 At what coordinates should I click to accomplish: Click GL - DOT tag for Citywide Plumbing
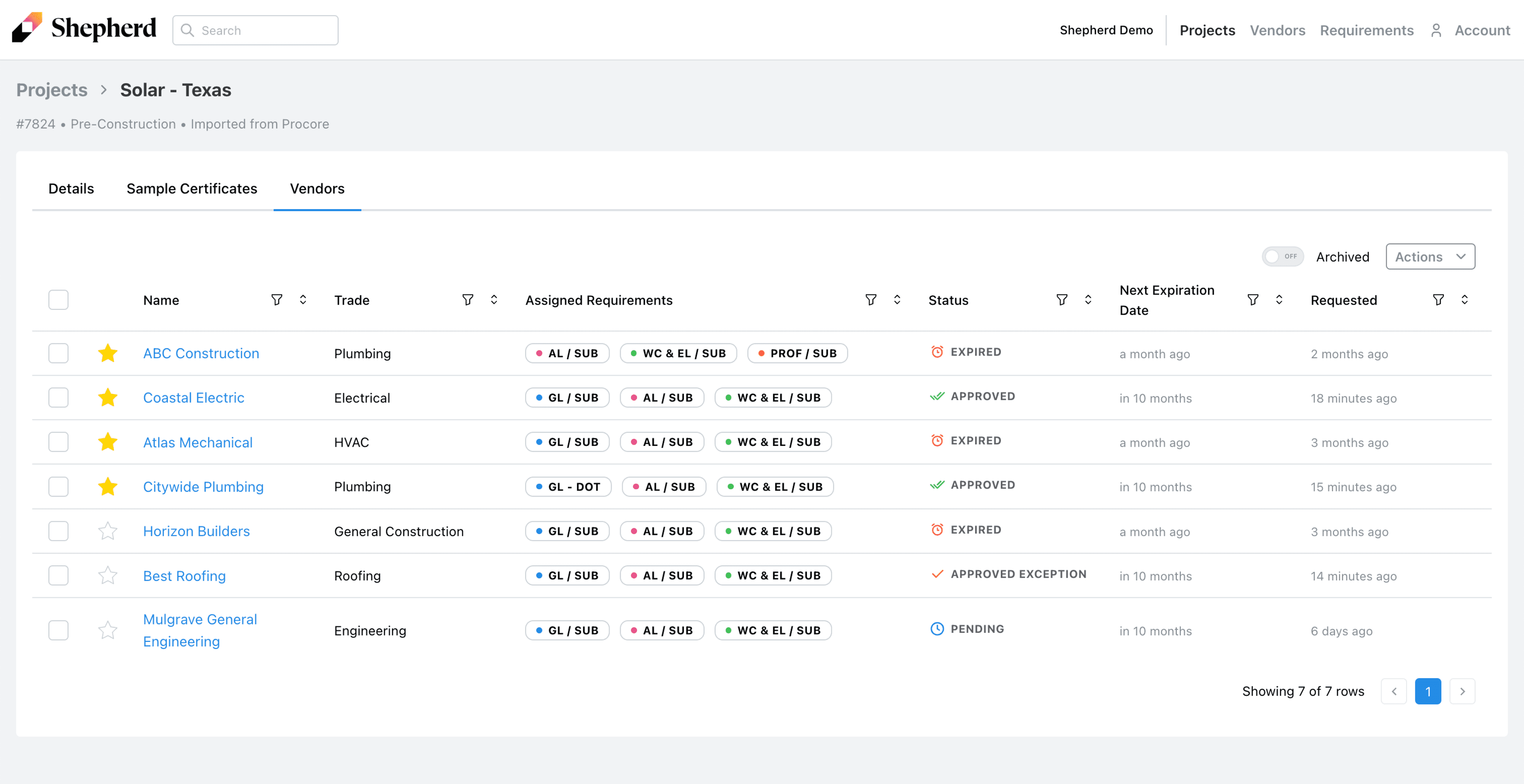[x=568, y=486]
